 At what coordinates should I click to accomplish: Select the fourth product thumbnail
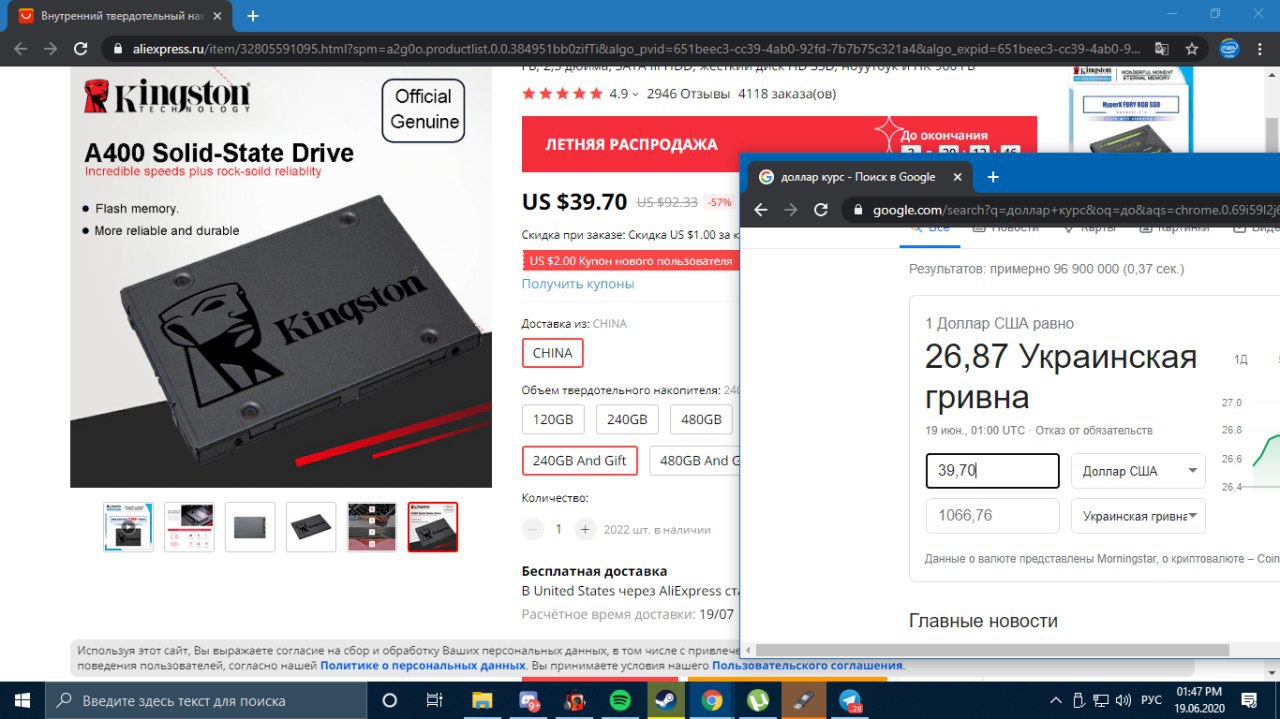pyautogui.click(x=311, y=527)
